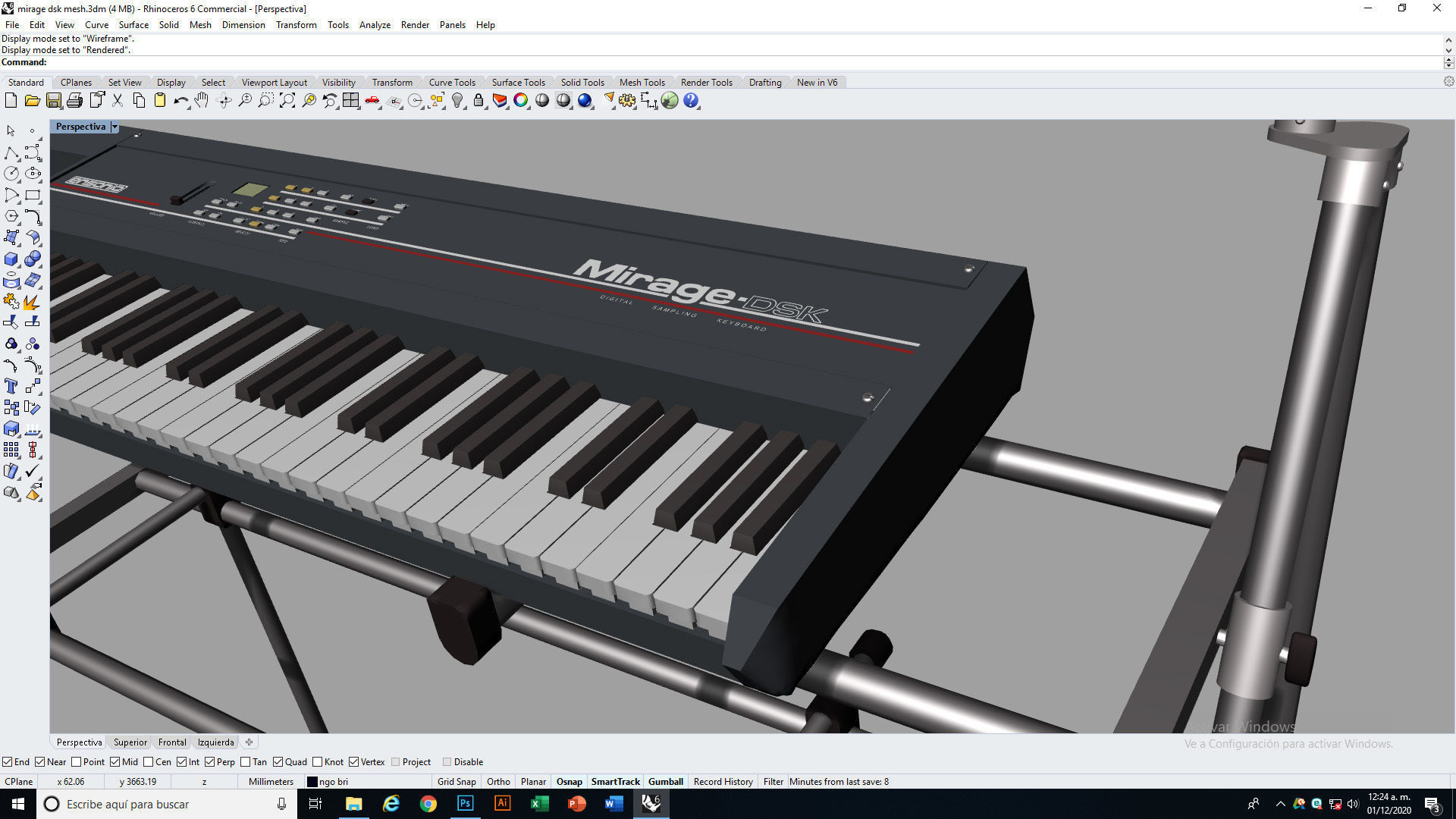Viewport: 1456px width, 819px height.
Task: Click the Lock objects padlock icon
Action: (x=479, y=101)
